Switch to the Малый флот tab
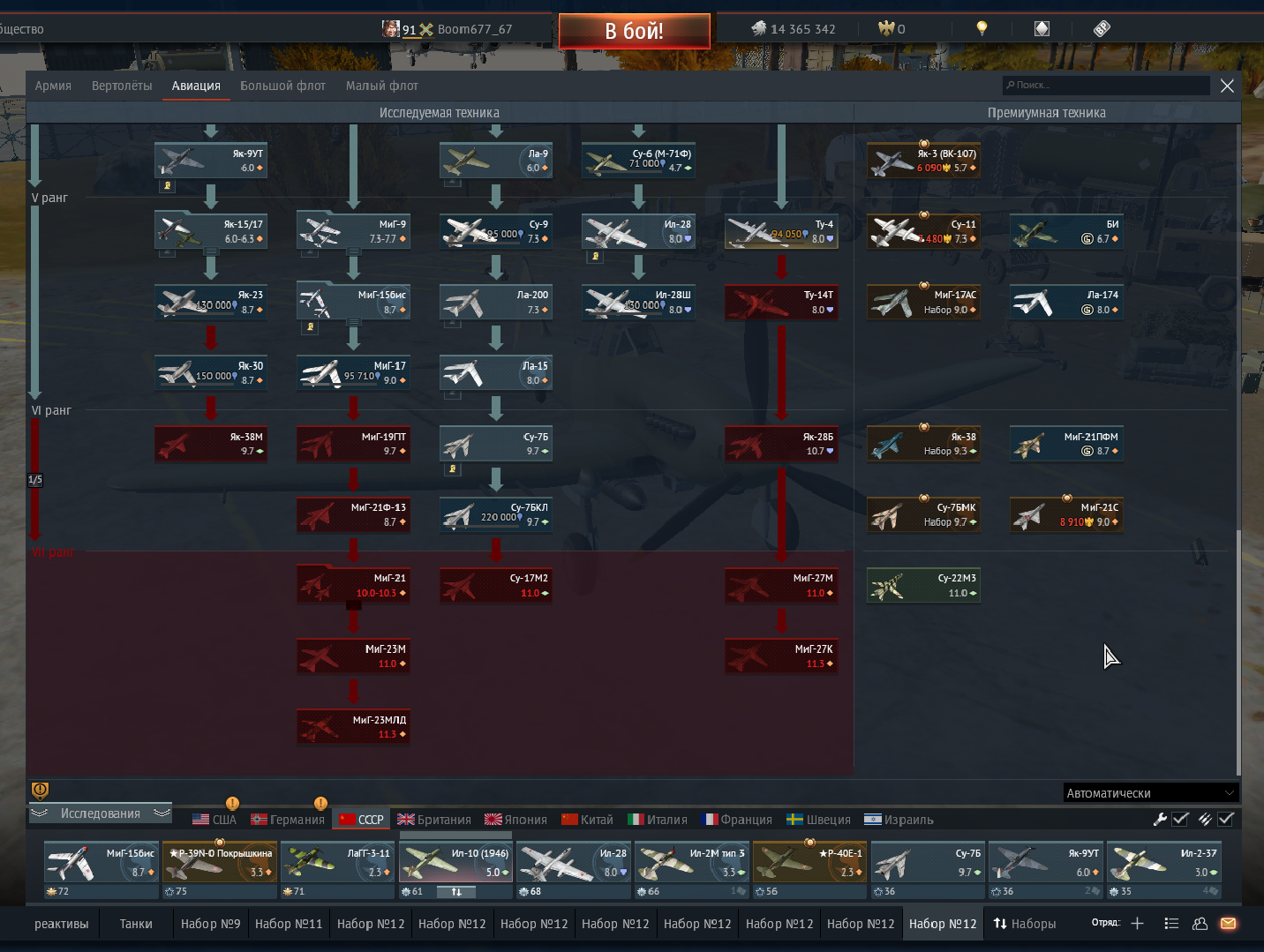The height and width of the screenshot is (952, 1264). 382,86
